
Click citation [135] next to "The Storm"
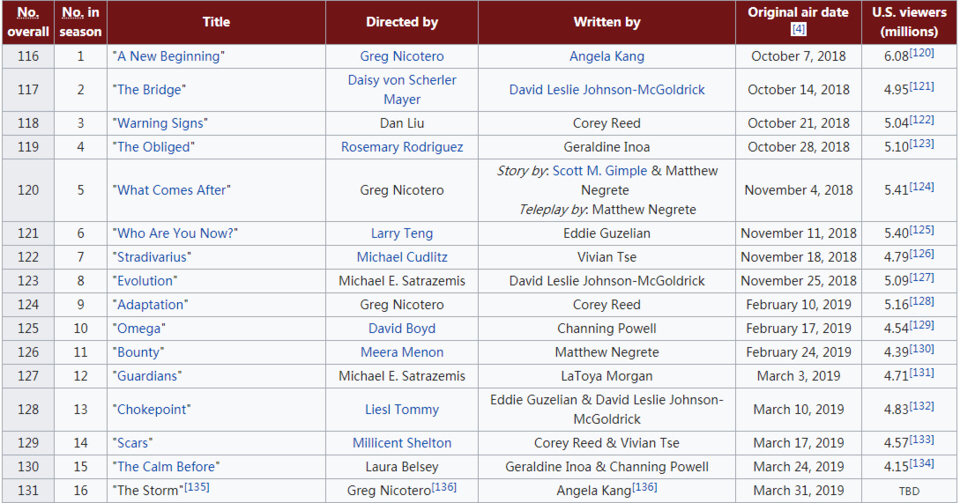point(197,487)
